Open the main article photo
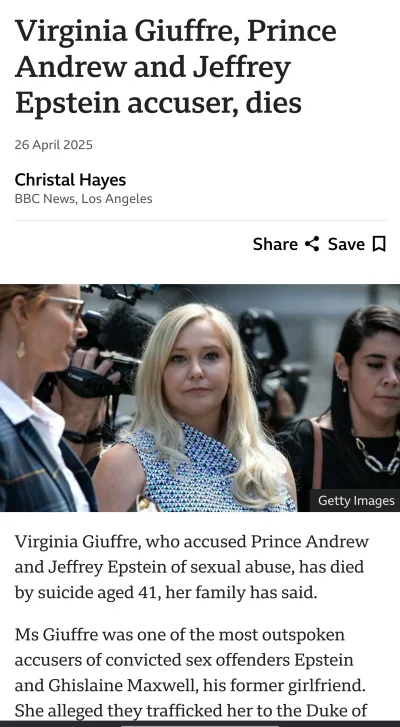Screen dimensions: 400x727 [200, 398]
